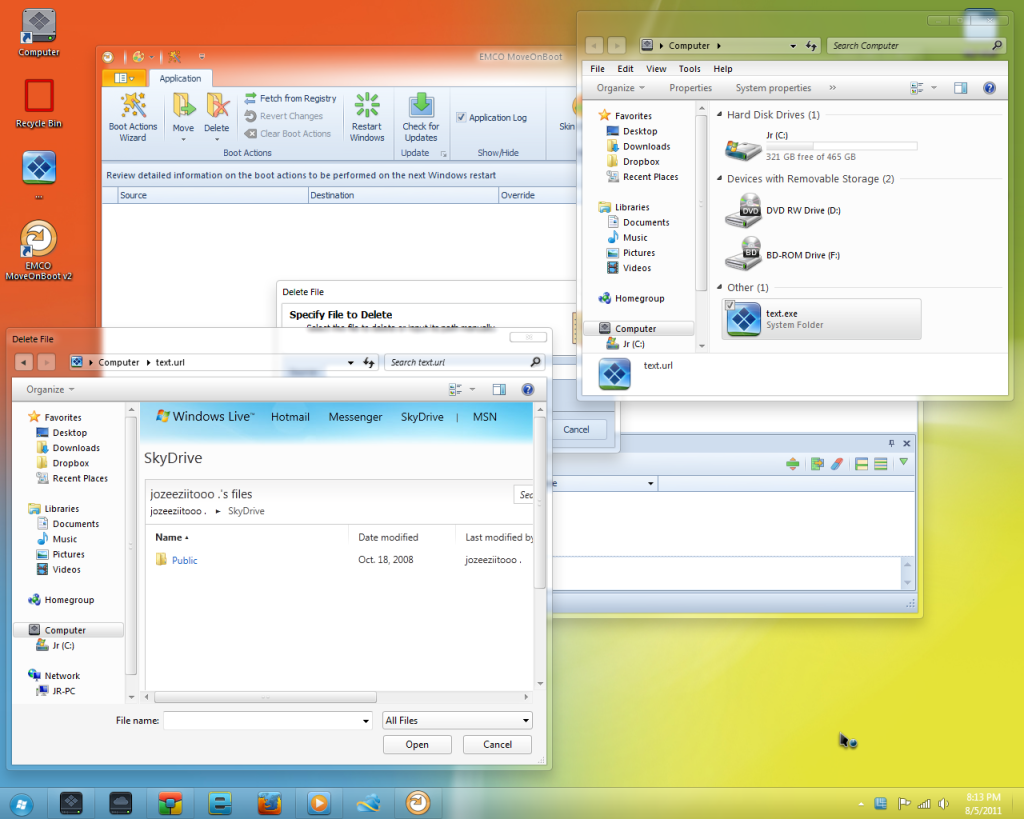Open MSN link in Windows Live bar
Image resolution: width=1024 pixels, height=819 pixels.
click(485, 417)
